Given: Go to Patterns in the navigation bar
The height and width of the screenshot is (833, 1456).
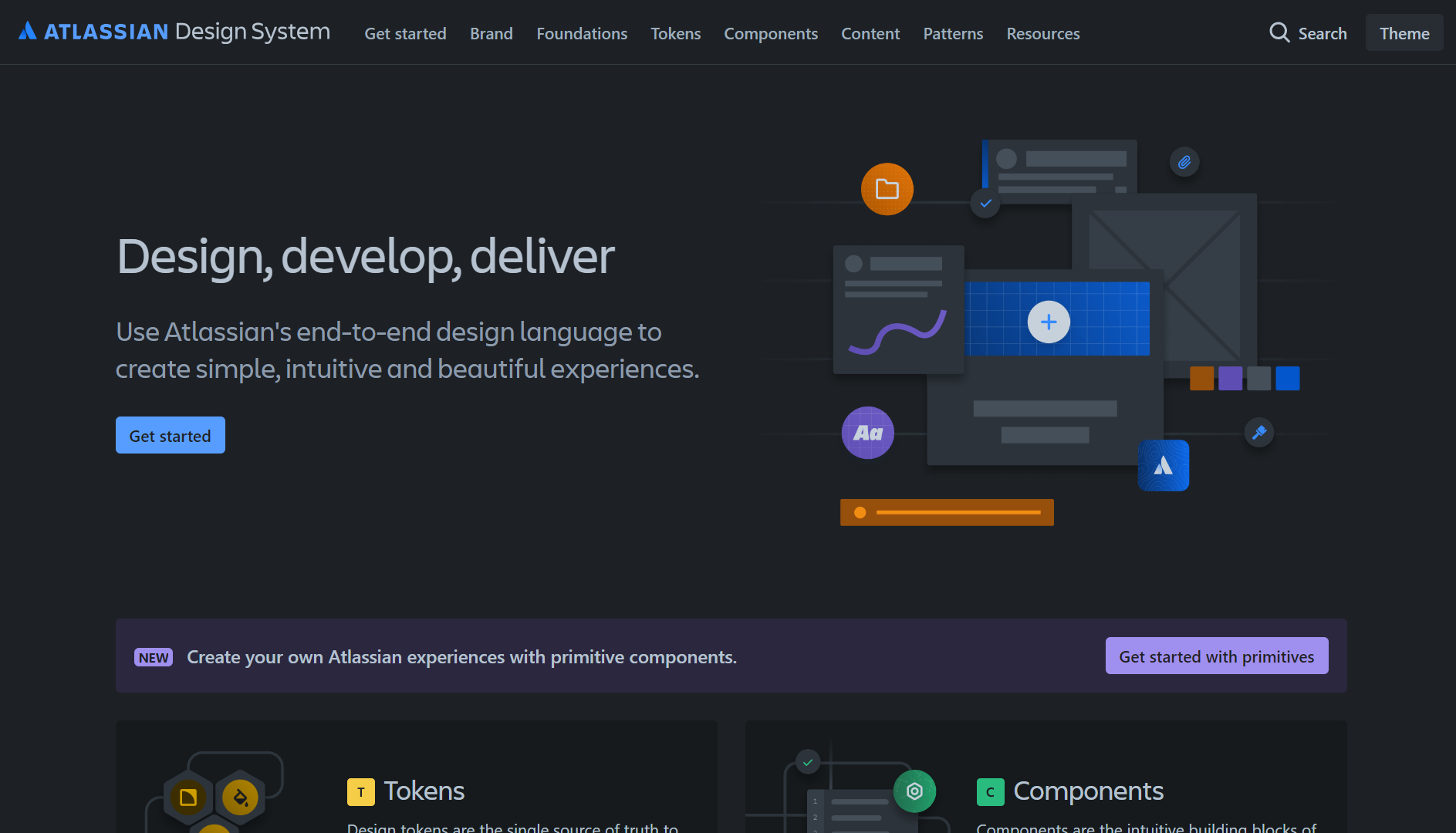Looking at the screenshot, I should tap(953, 34).
